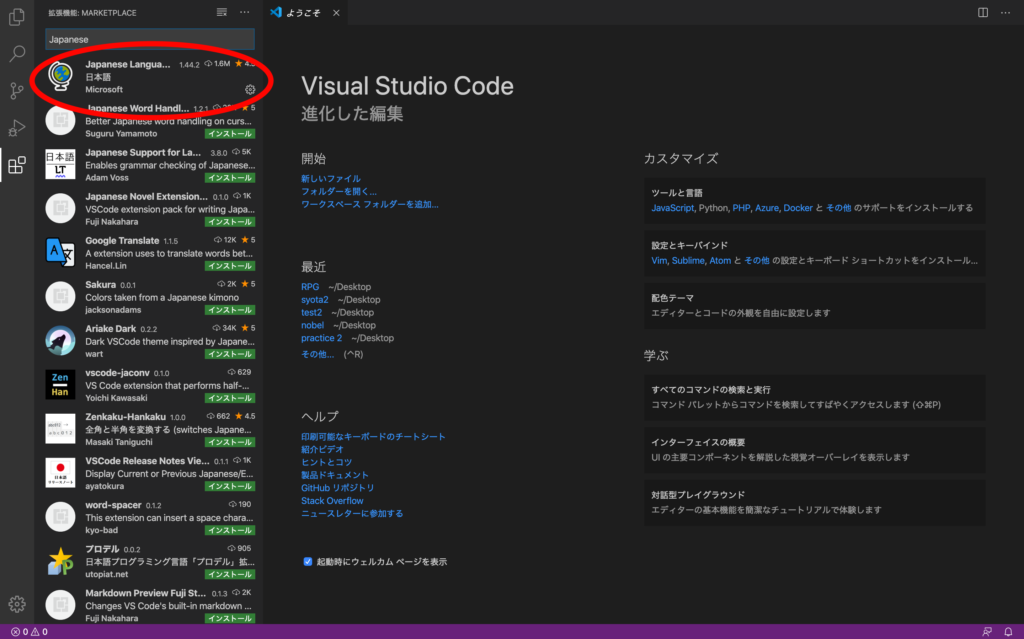Click ワークスペース フォルダーを追加 link
This screenshot has height=639, width=1024.
(370, 205)
